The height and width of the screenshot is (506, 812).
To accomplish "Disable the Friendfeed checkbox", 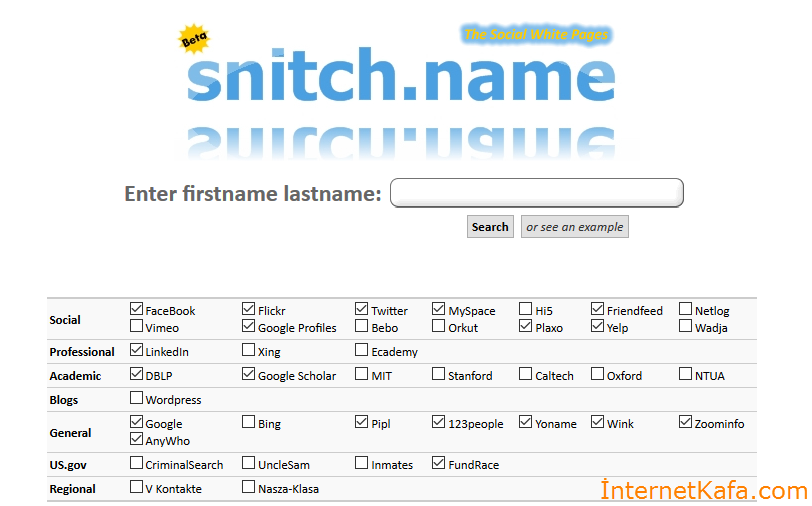I will (598, 309).
